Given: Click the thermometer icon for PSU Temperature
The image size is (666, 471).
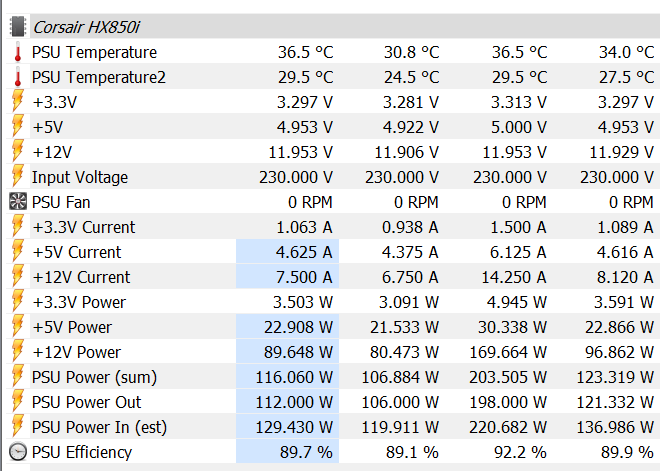Looking at the screenshot, I should point(18,52).
